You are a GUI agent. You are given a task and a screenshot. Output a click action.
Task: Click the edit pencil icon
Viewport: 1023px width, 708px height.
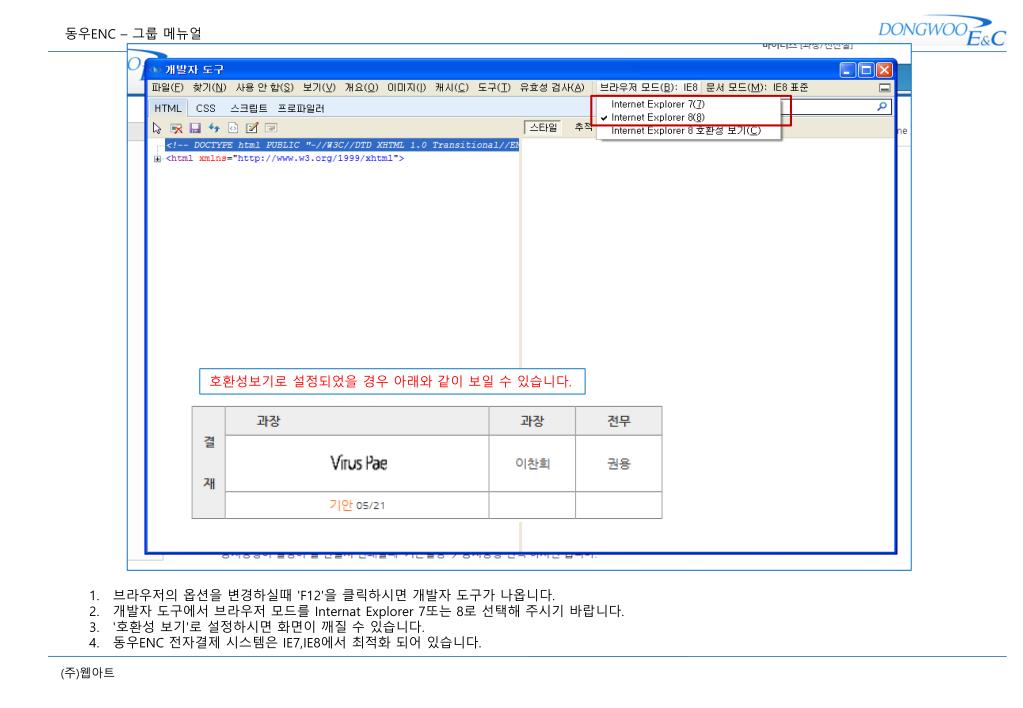click(252, 128)
